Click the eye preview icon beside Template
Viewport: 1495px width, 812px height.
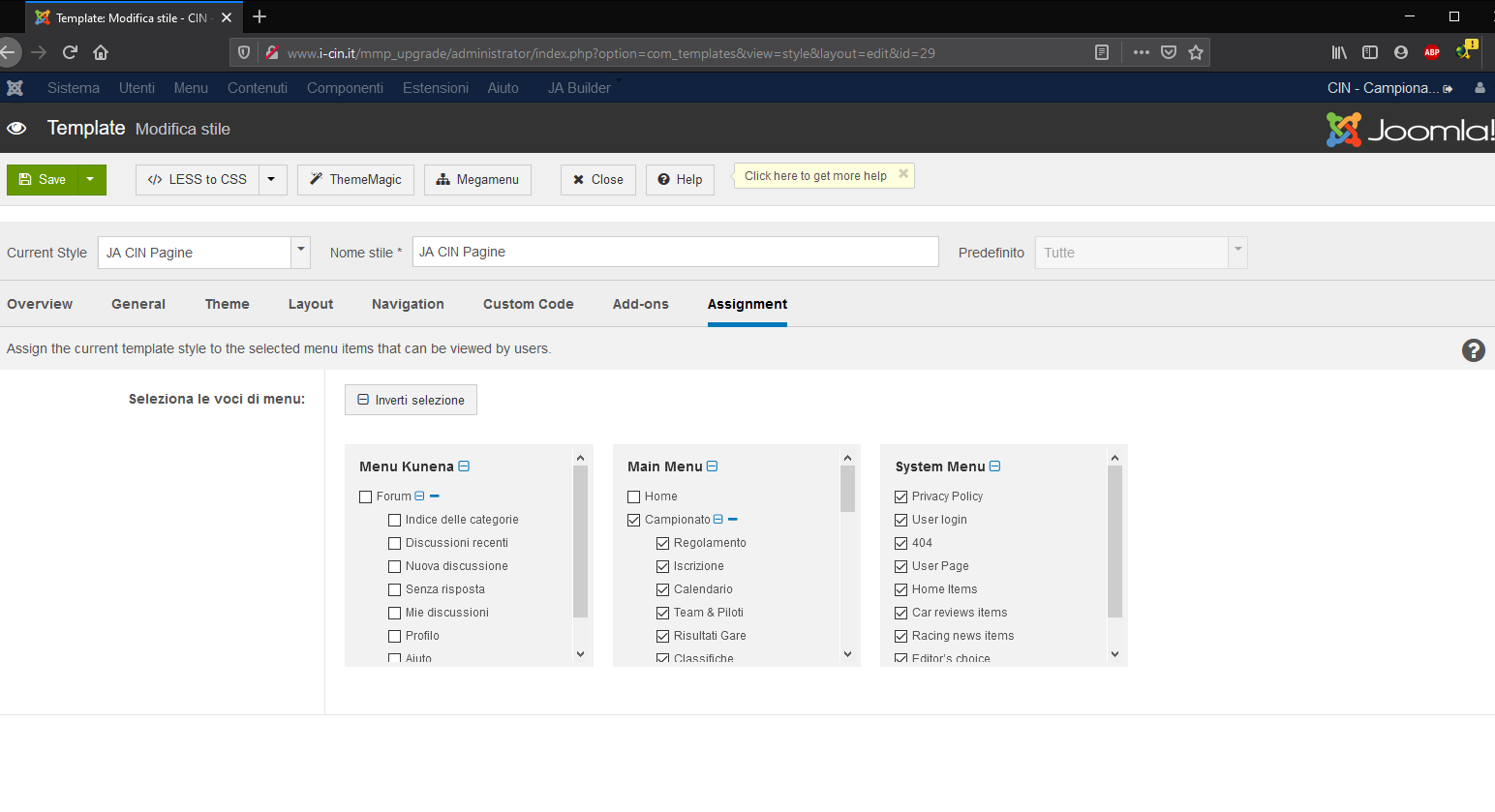(x=16, y=129)
